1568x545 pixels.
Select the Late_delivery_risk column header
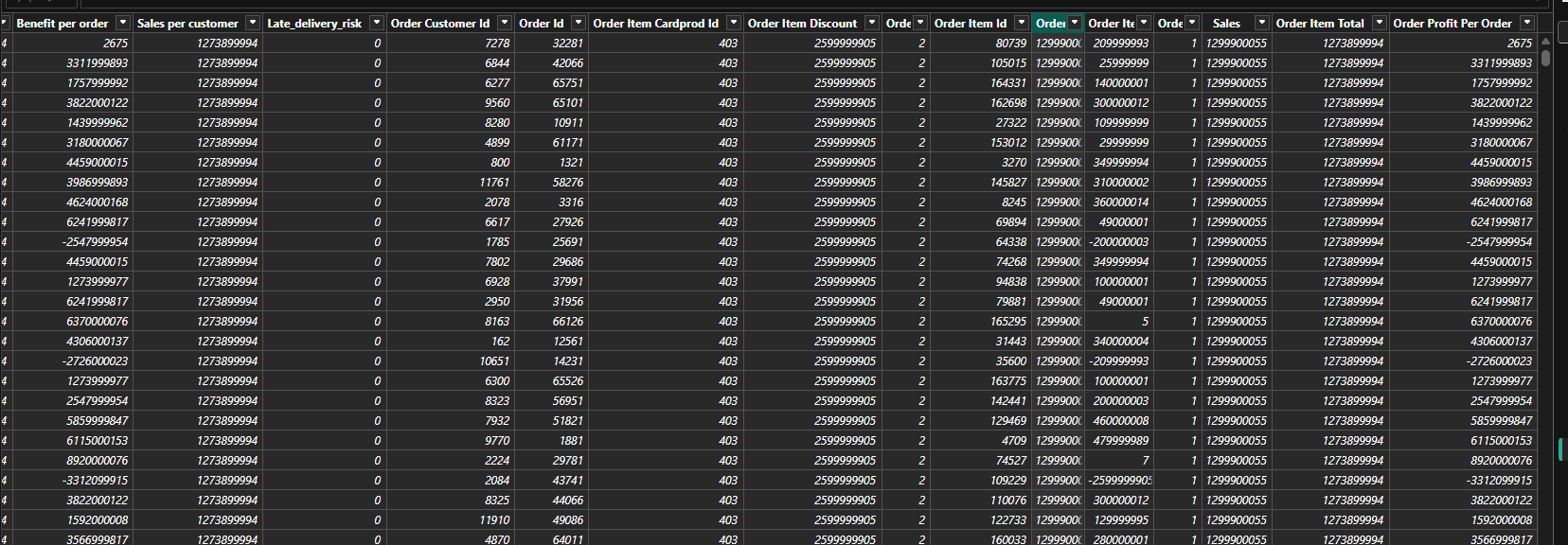(x=314, y=23)
